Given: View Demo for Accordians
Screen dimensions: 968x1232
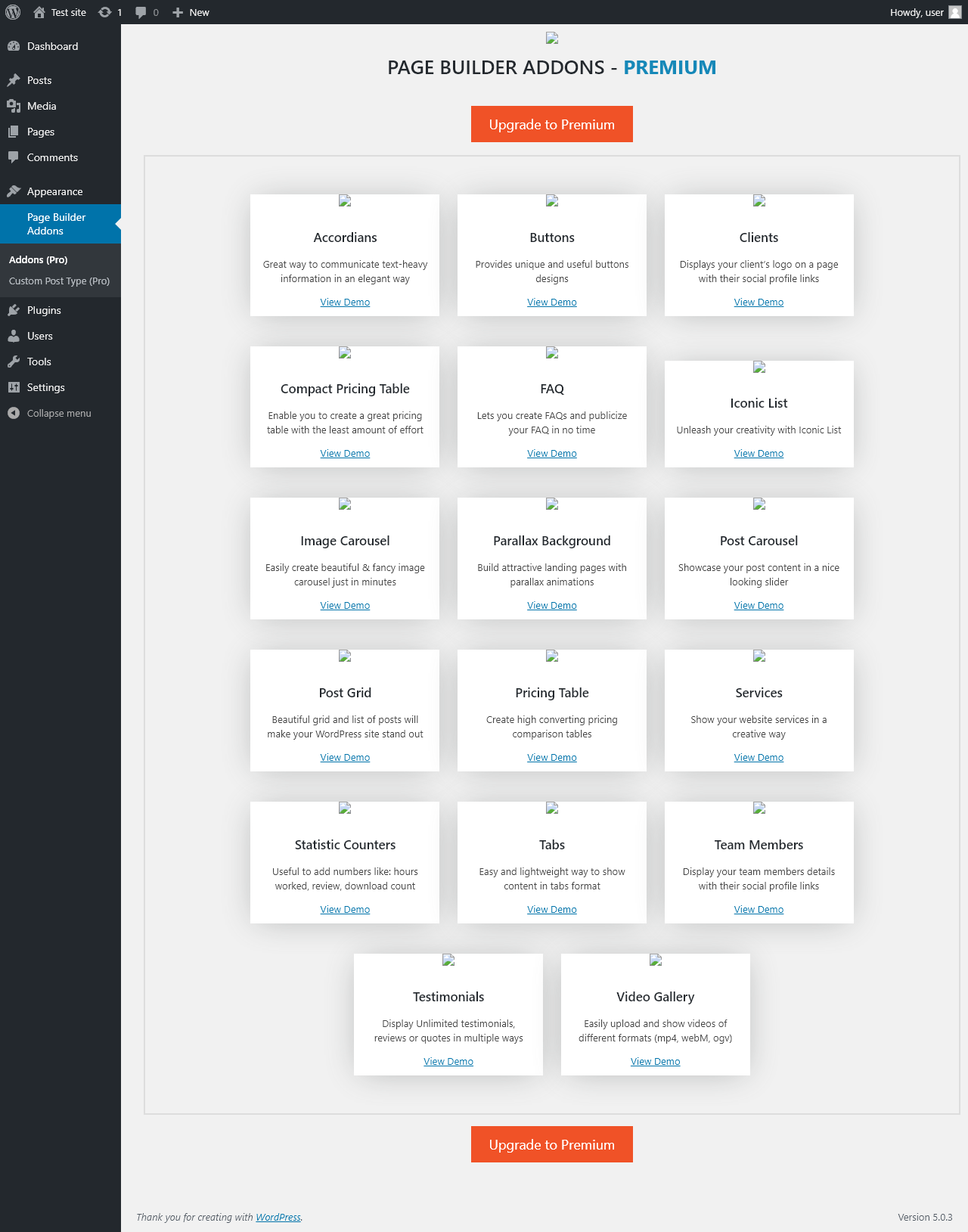Looking at the screenshot, I should point(345,302).
